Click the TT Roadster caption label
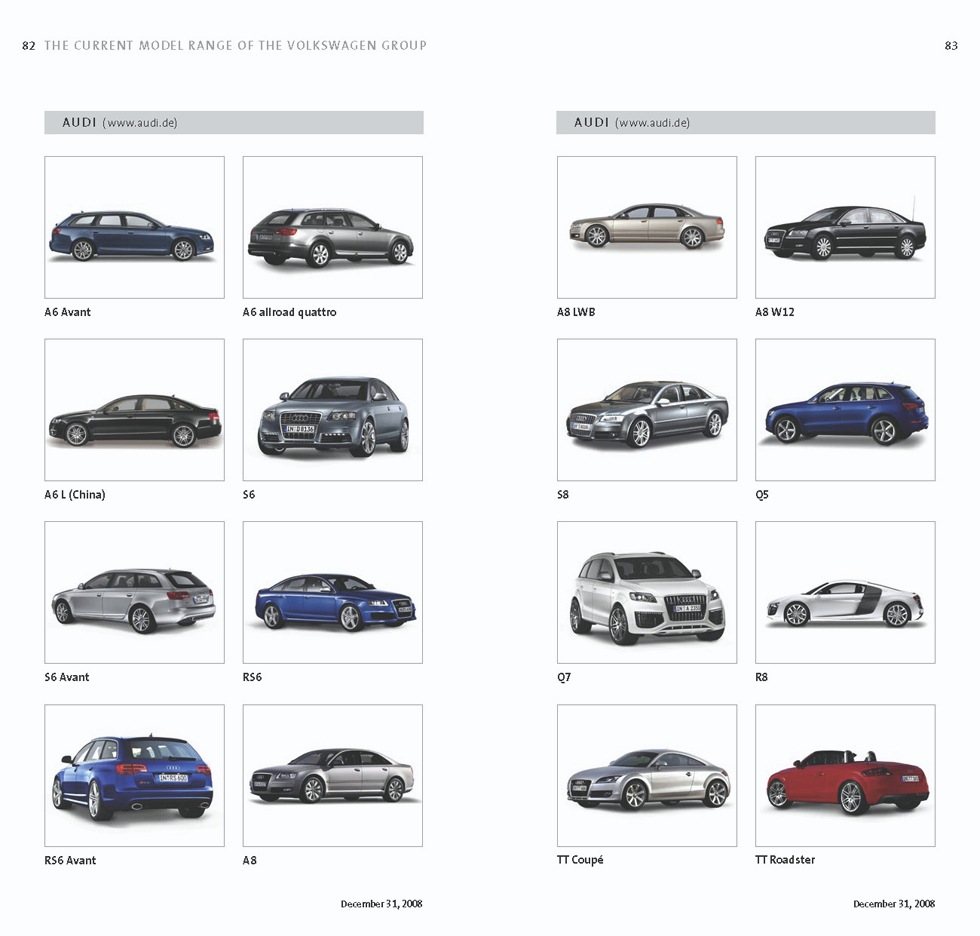 pyautogui.click(x=785, y=860)
